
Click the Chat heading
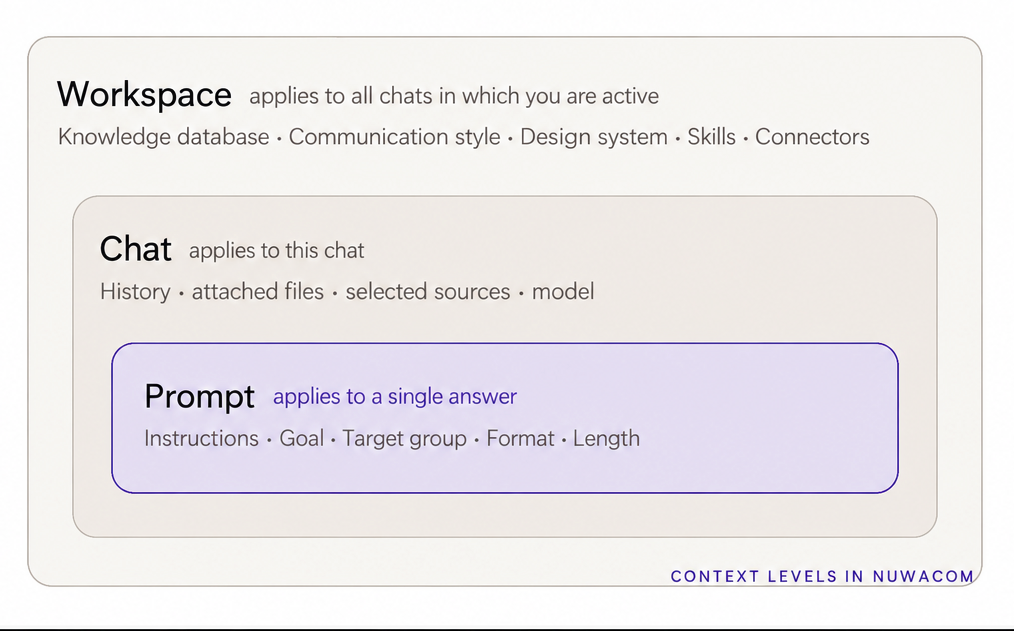pyautogui.click(x=136, y=249)
